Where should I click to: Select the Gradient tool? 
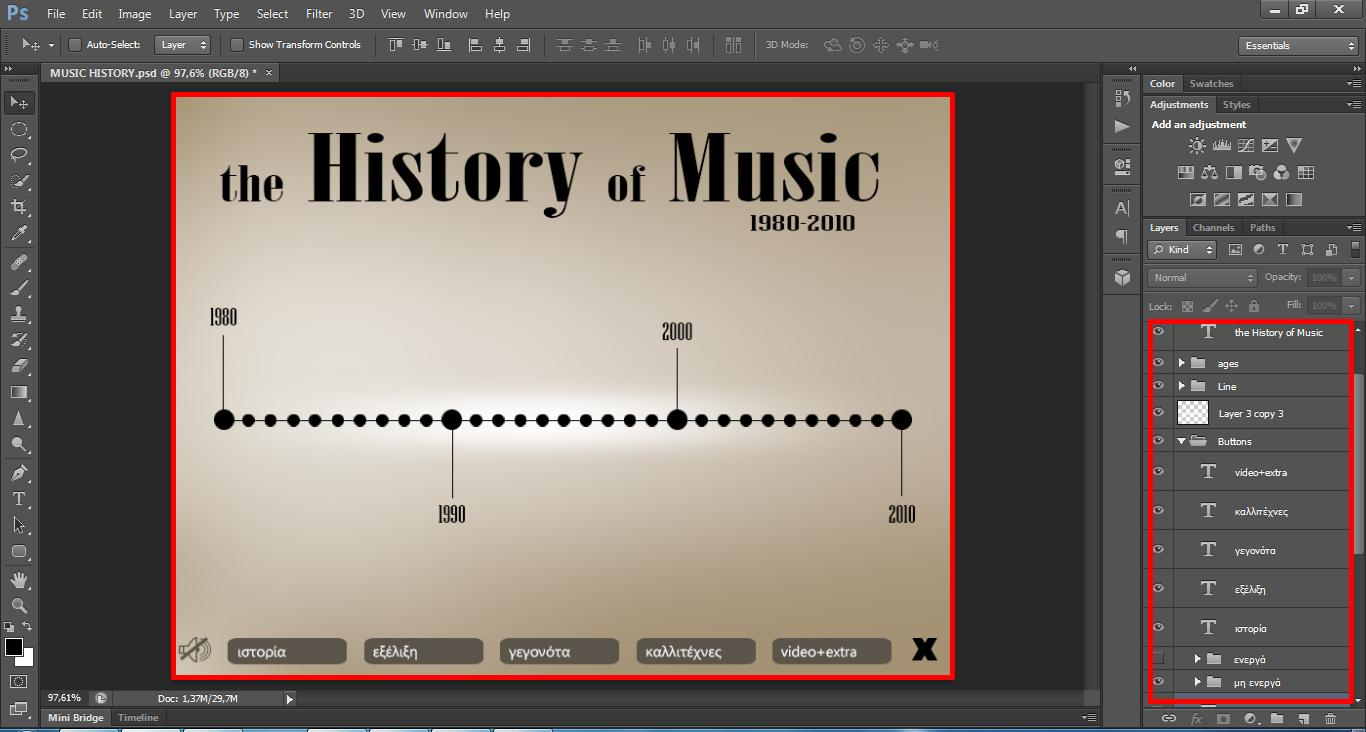(x=19, y=392)
